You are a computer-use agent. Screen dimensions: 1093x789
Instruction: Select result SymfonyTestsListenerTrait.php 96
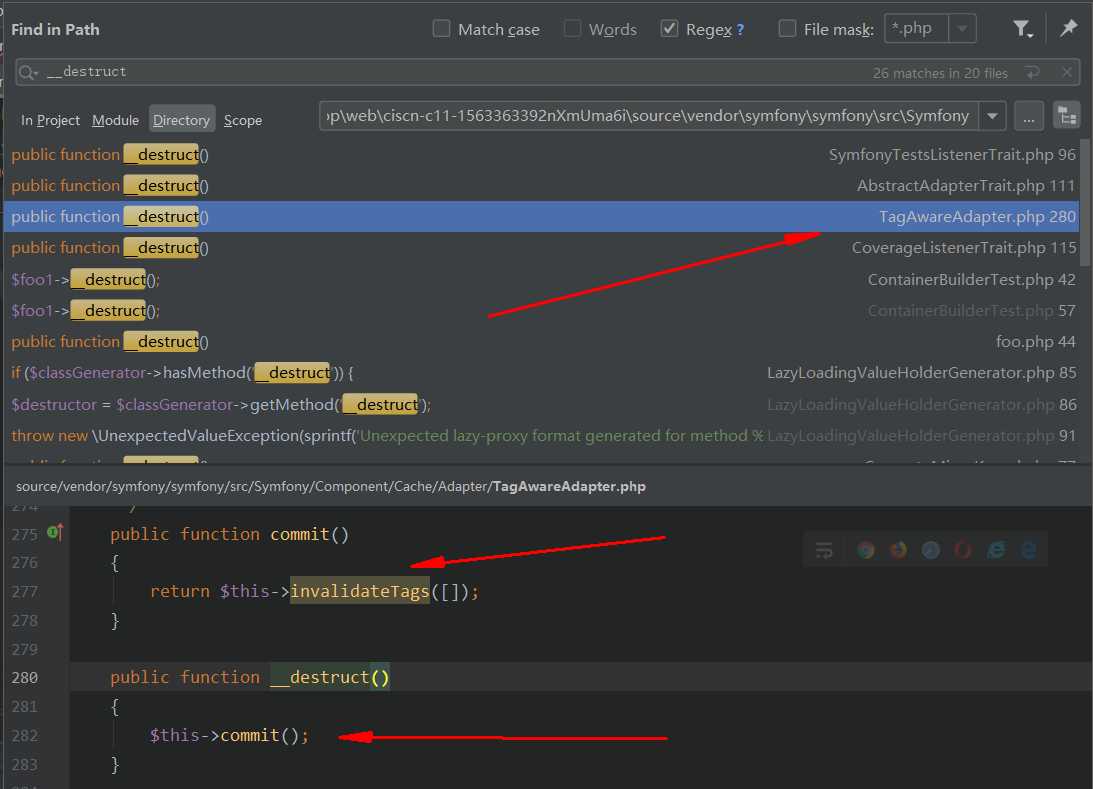[x=542, y=155]
